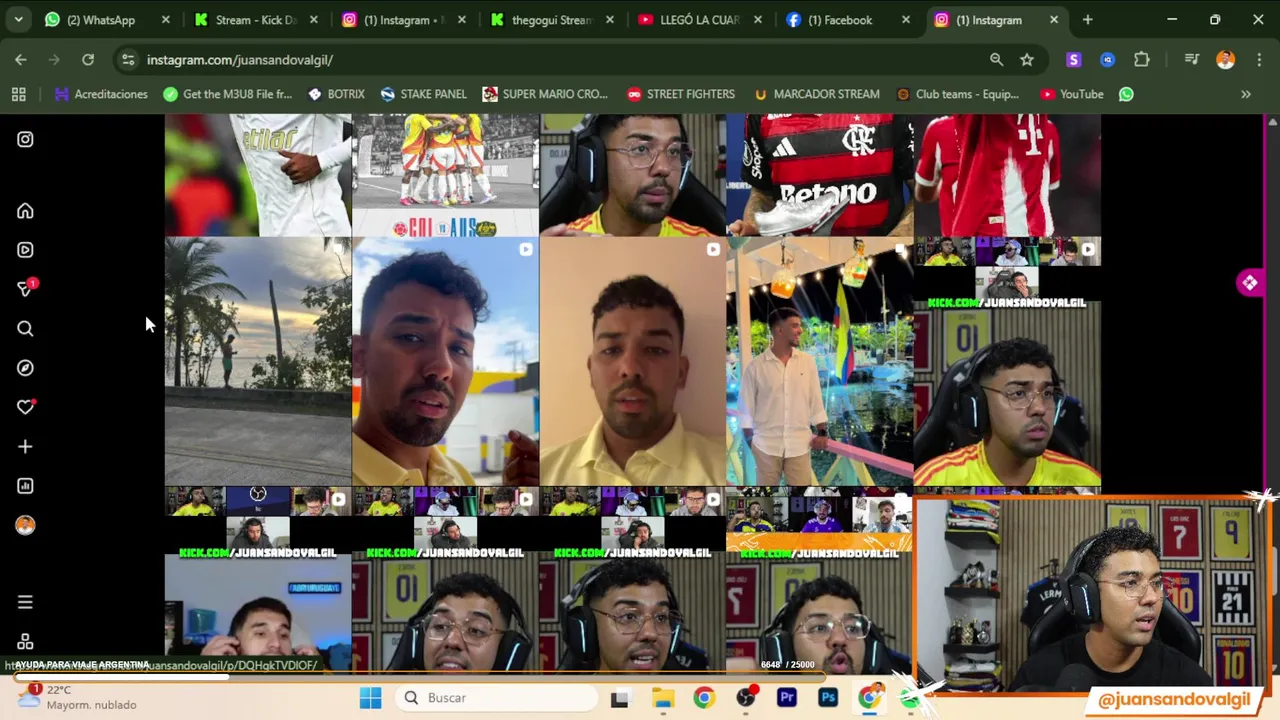Close the Facebook tab
Viewport: 1280px width, 720px height.
point(906,20)
